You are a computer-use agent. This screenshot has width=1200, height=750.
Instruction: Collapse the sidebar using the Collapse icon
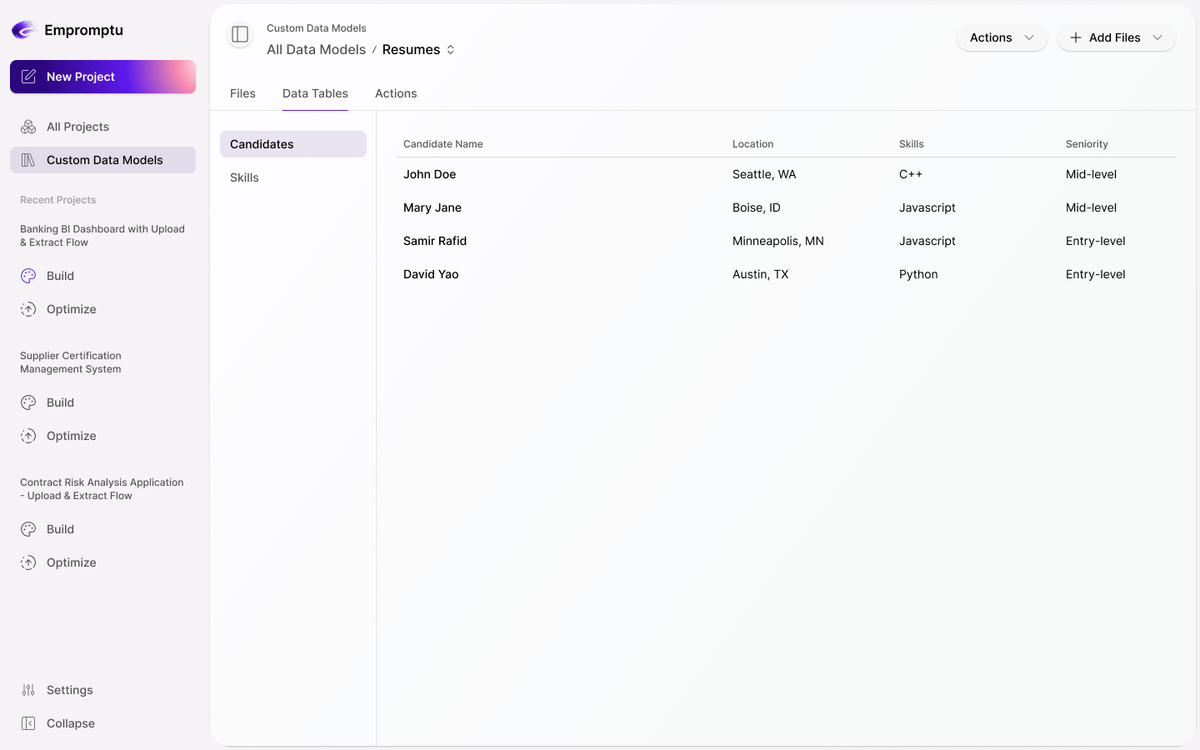[x=28, y=723]
